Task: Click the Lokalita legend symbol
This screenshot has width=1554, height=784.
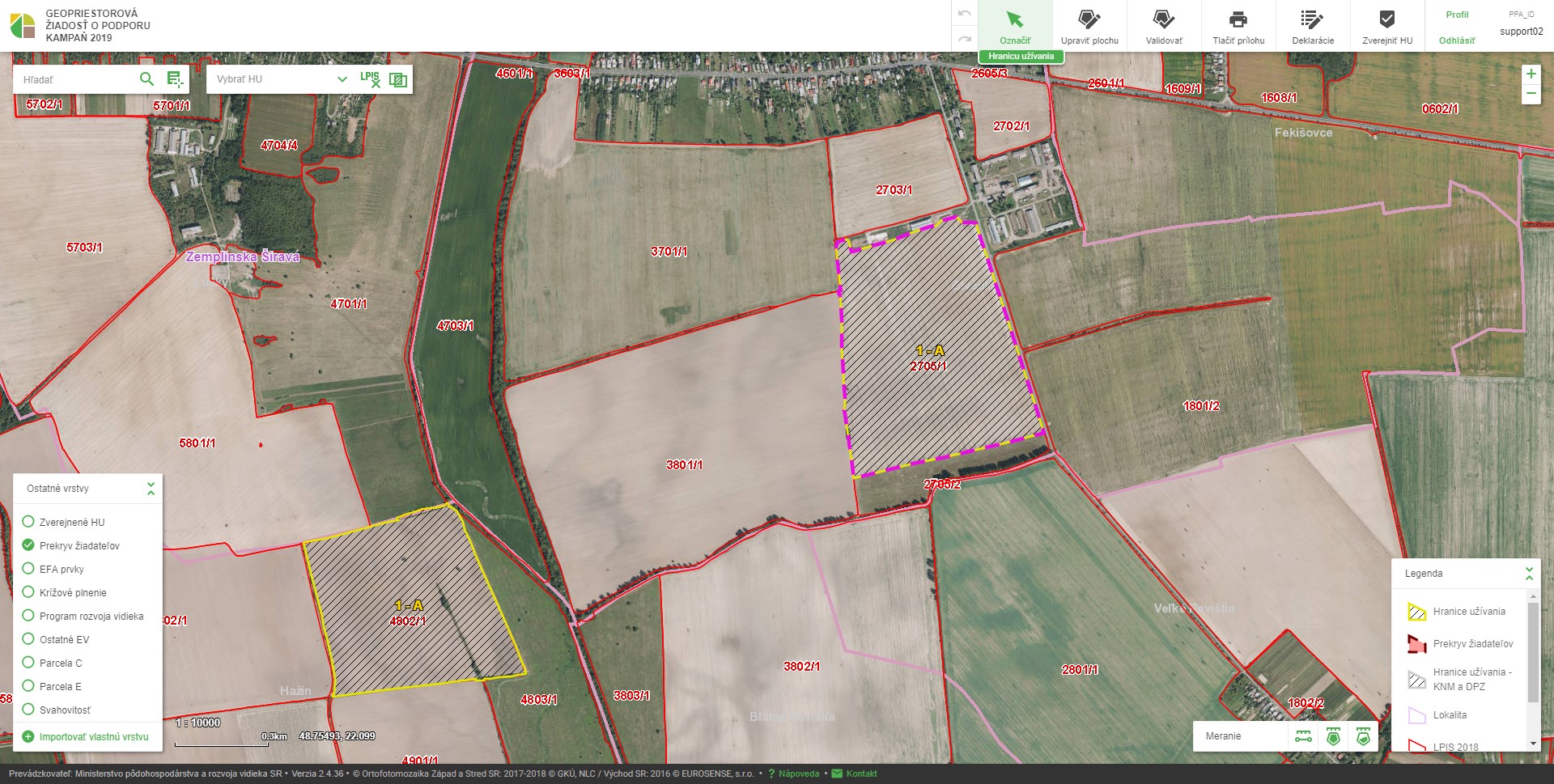Action: (1416, 715)
